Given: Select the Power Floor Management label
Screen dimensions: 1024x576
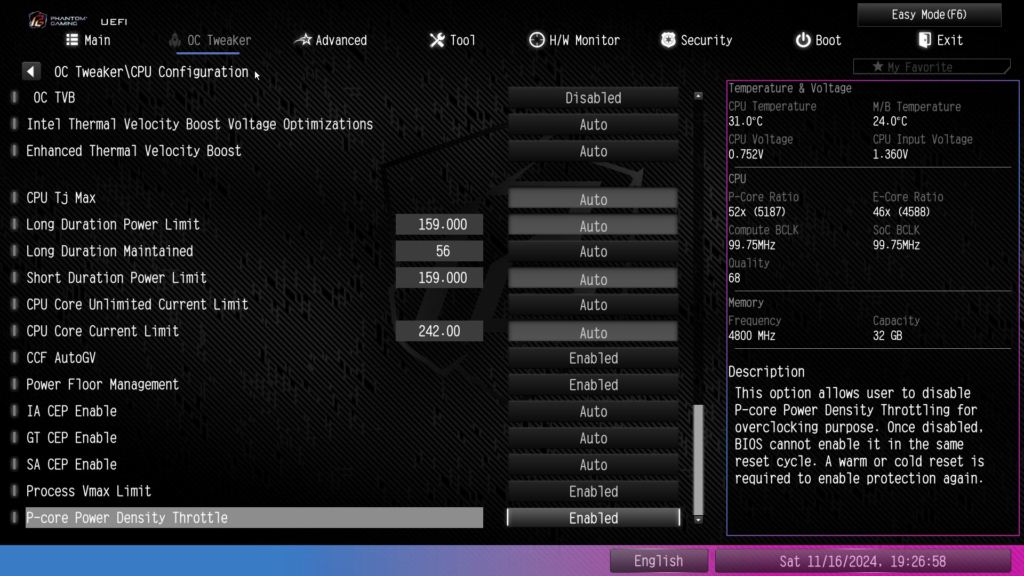Looking at the screenshot, I should point(103,385).
